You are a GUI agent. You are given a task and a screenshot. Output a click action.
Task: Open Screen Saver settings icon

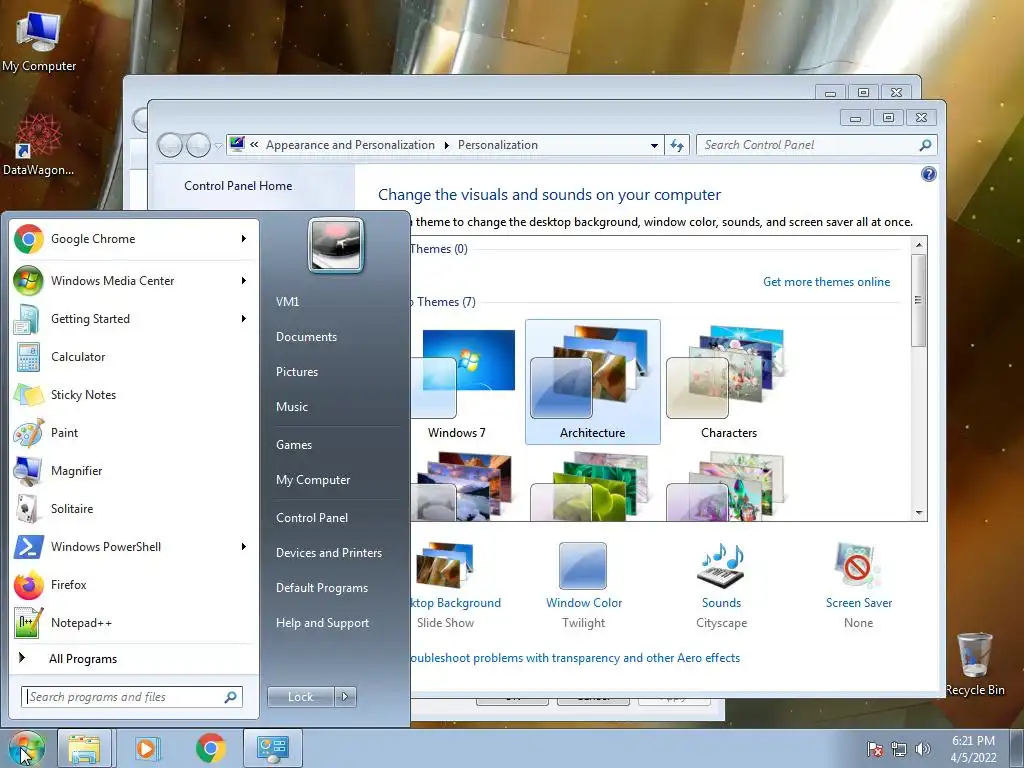coord(858,566)
